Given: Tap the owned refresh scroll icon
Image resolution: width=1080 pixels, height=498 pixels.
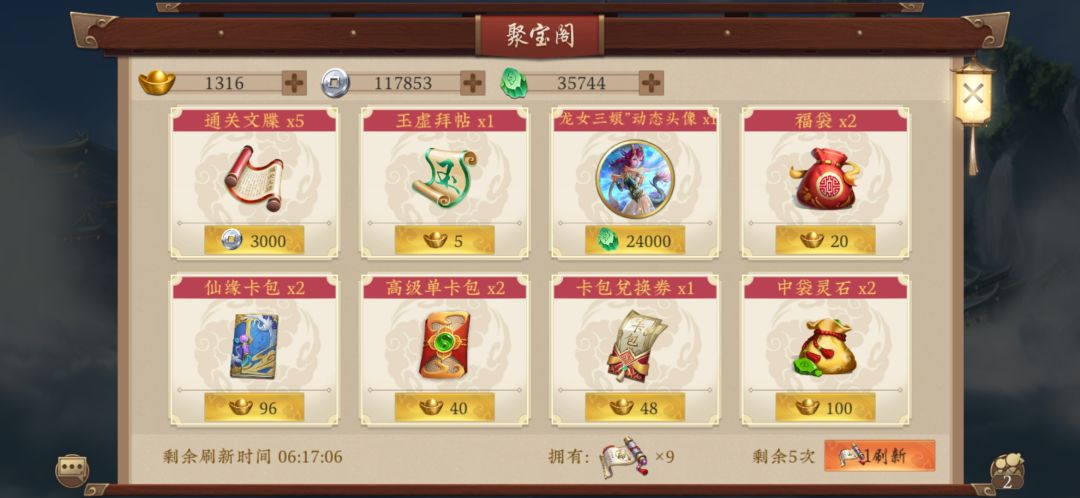Looking at the screenshot, I should 625,457.
